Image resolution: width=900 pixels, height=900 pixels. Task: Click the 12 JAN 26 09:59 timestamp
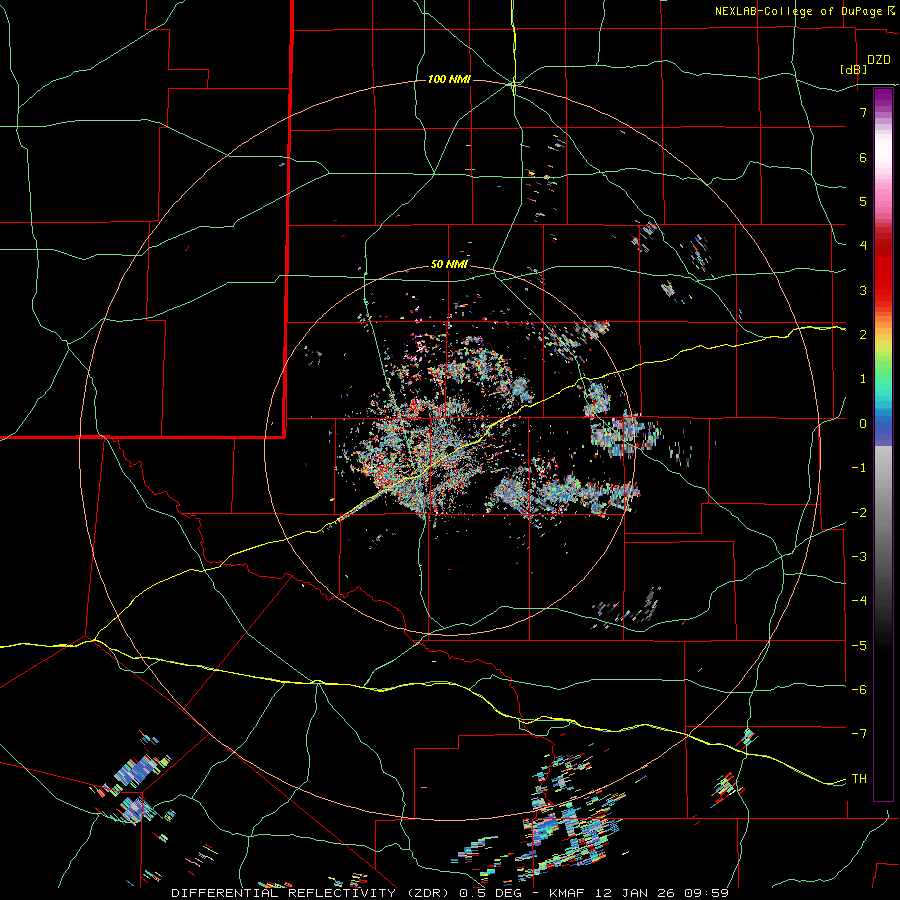click(x=662, y=893)
